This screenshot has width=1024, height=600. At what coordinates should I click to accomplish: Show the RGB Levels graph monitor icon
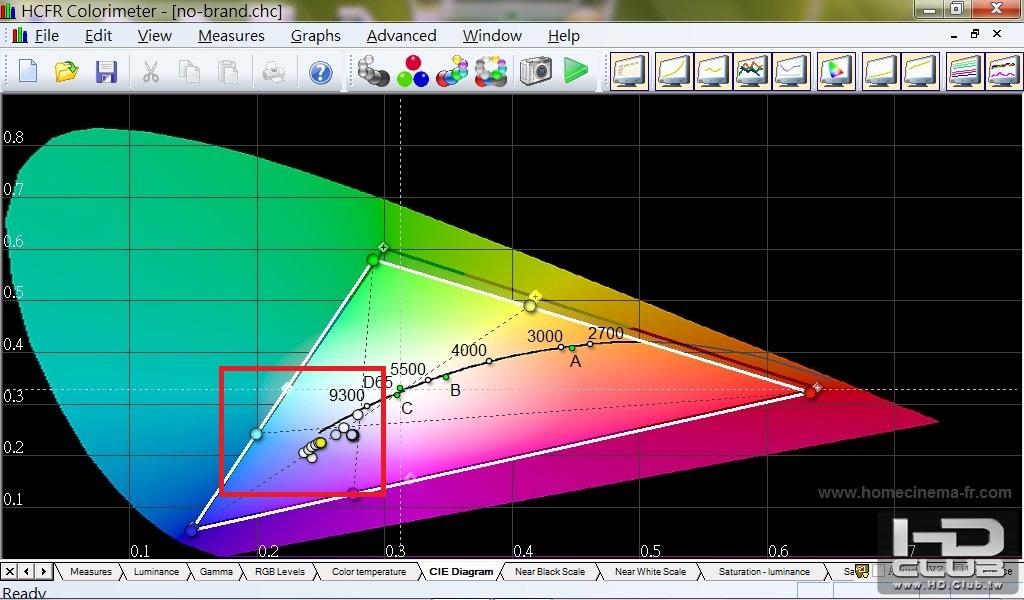pos(752,71)
